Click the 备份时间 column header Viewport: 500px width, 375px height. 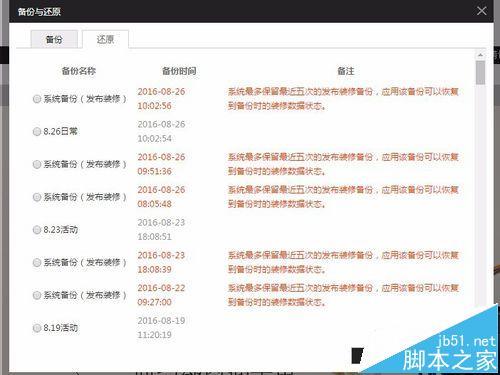[179, 71]
